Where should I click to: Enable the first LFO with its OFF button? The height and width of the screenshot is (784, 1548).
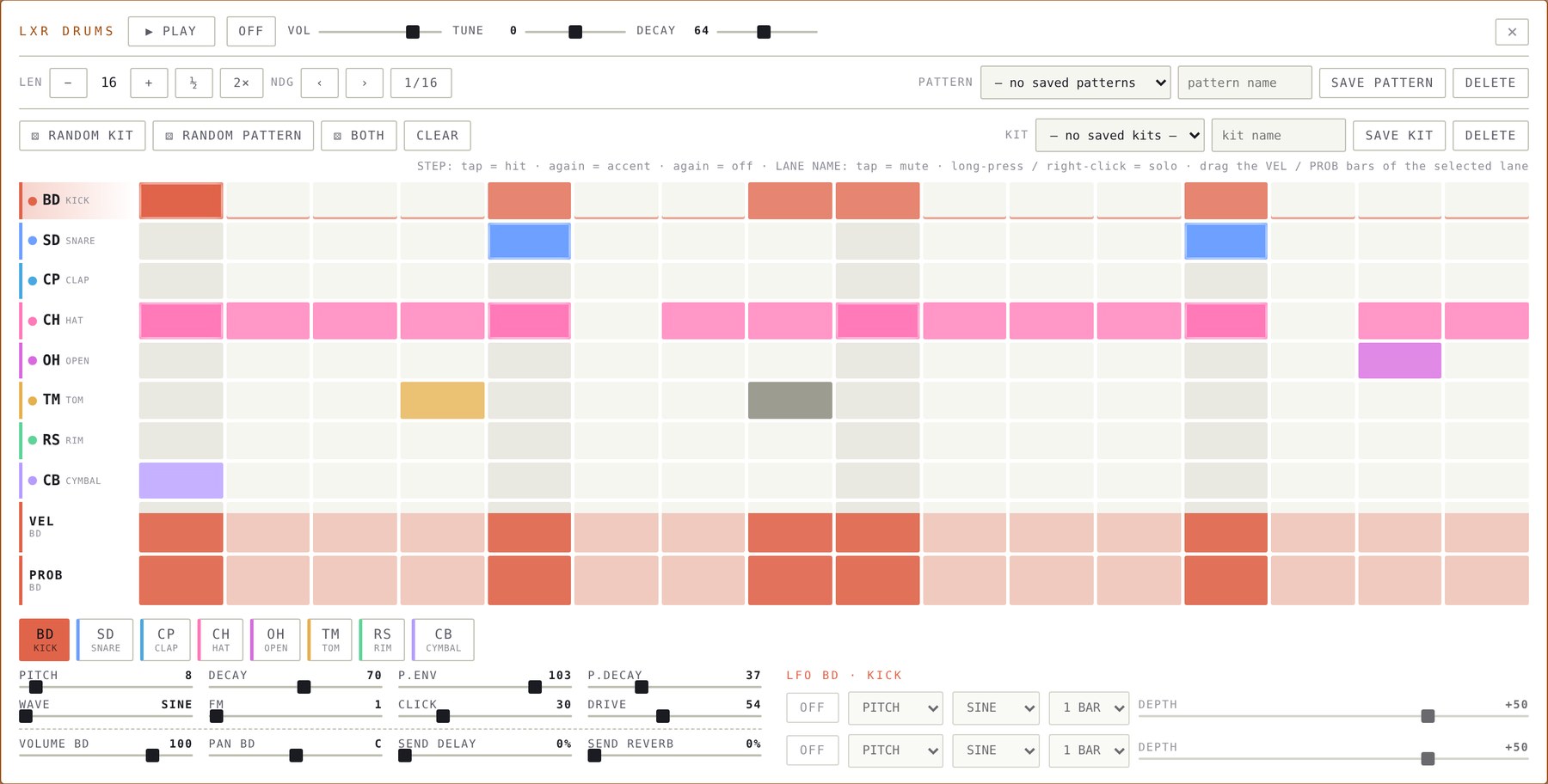point(812,707)
